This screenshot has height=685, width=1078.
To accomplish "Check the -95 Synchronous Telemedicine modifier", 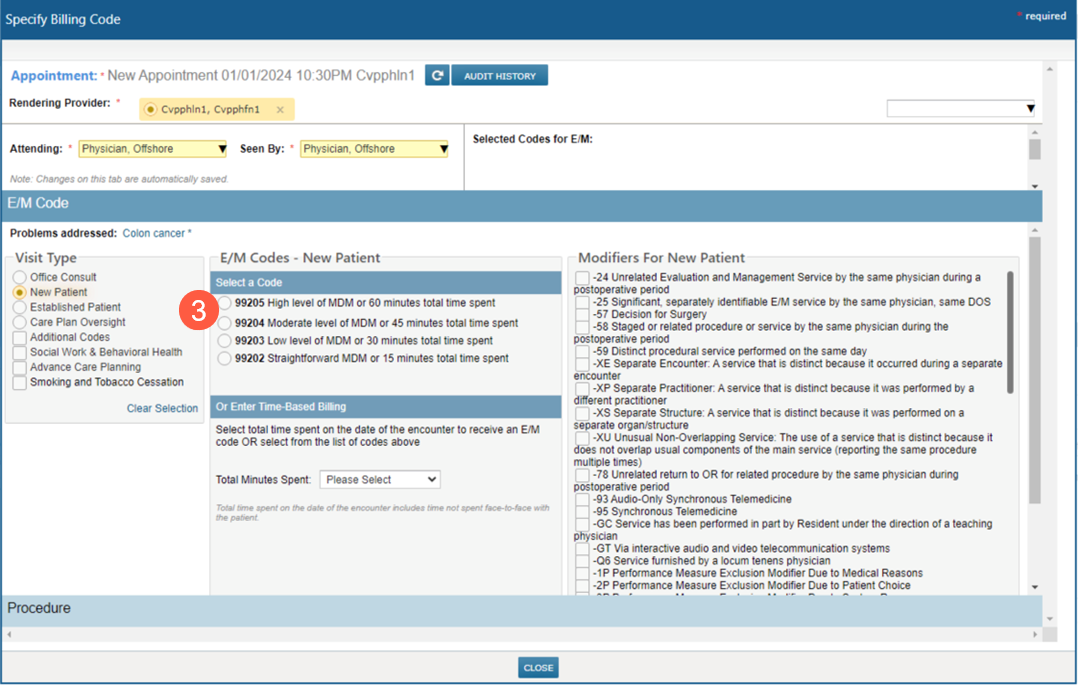I will click(582, 512).
